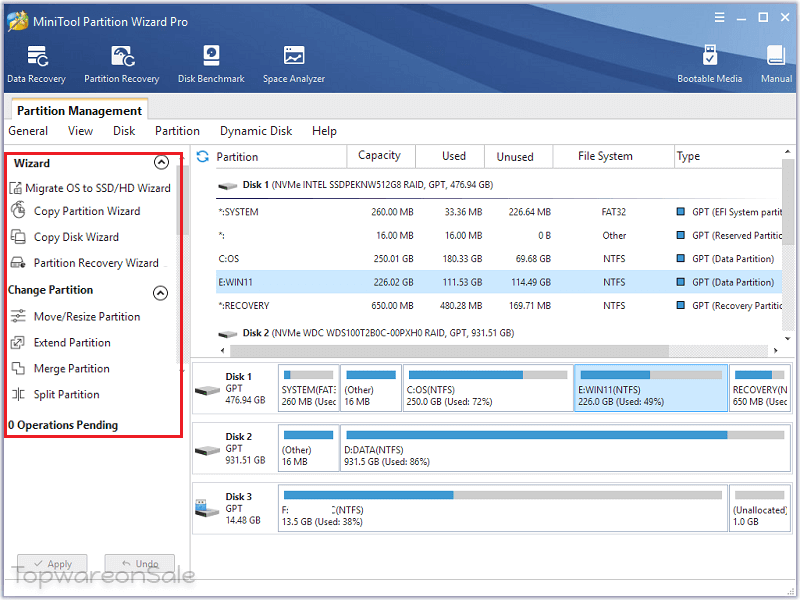
Task: Select F: NTFS block on Disk 3
Action: [x=503, y=508]
